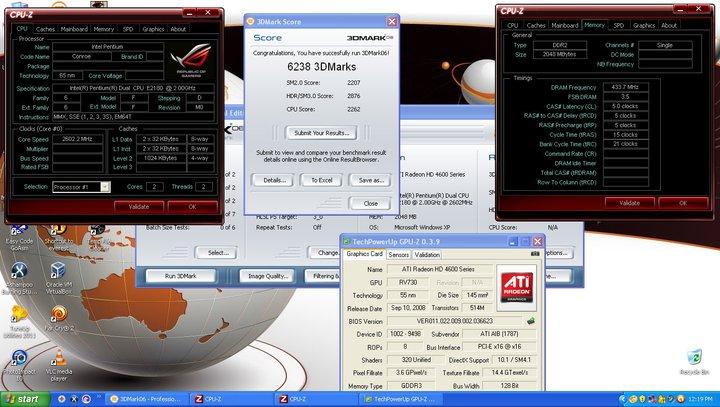The height and width of the screenshot is (407, 720).
Task: Click the Save as... button
Action: point(370,180)
